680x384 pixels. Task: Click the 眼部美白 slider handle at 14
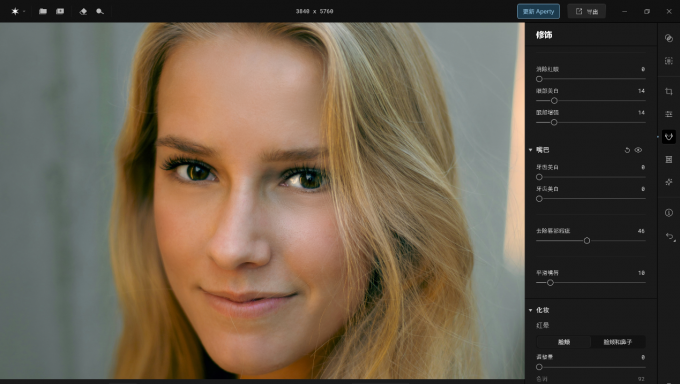(554, 101)
